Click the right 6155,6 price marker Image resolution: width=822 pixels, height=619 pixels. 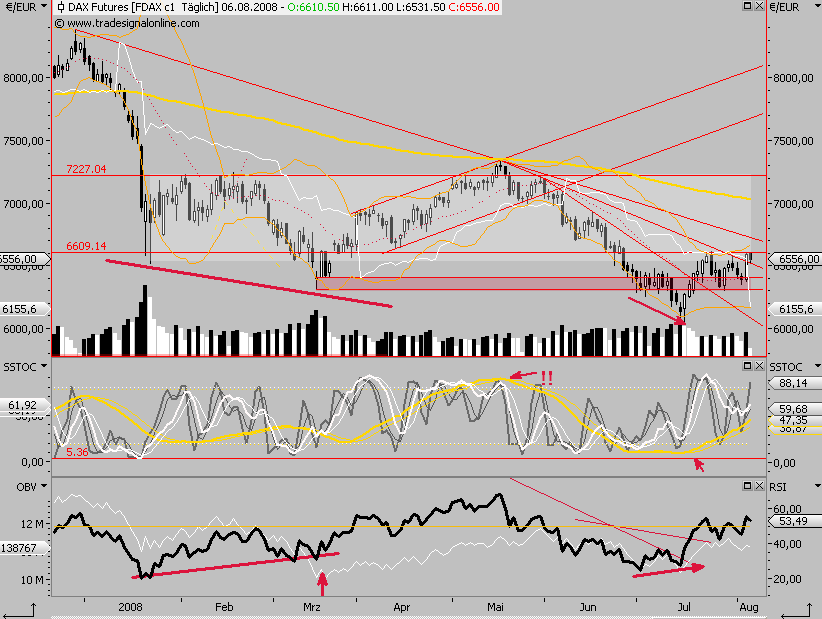[795, 309]
